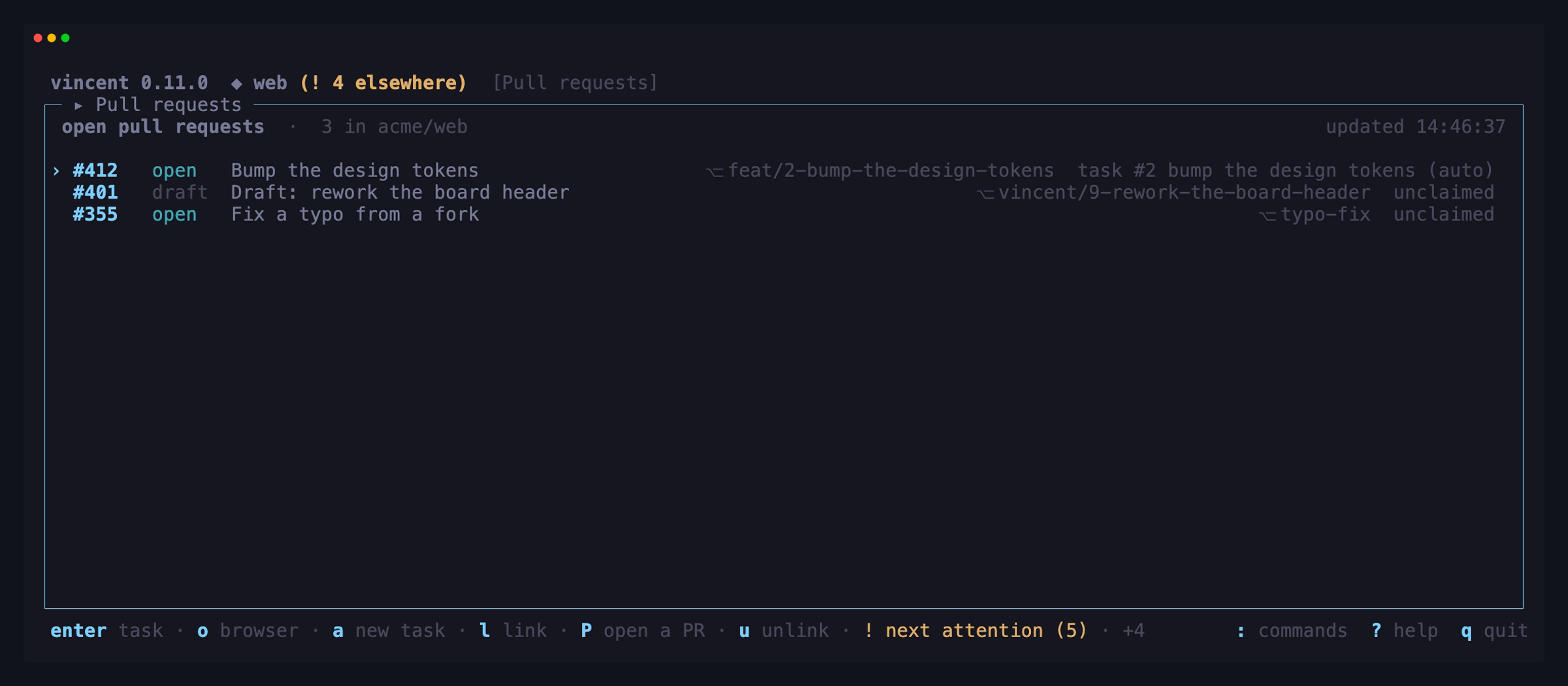This screenshot has height=686, width=1568.
Task: Click the typo-fix branch label
Action: tap(1315, 215)
